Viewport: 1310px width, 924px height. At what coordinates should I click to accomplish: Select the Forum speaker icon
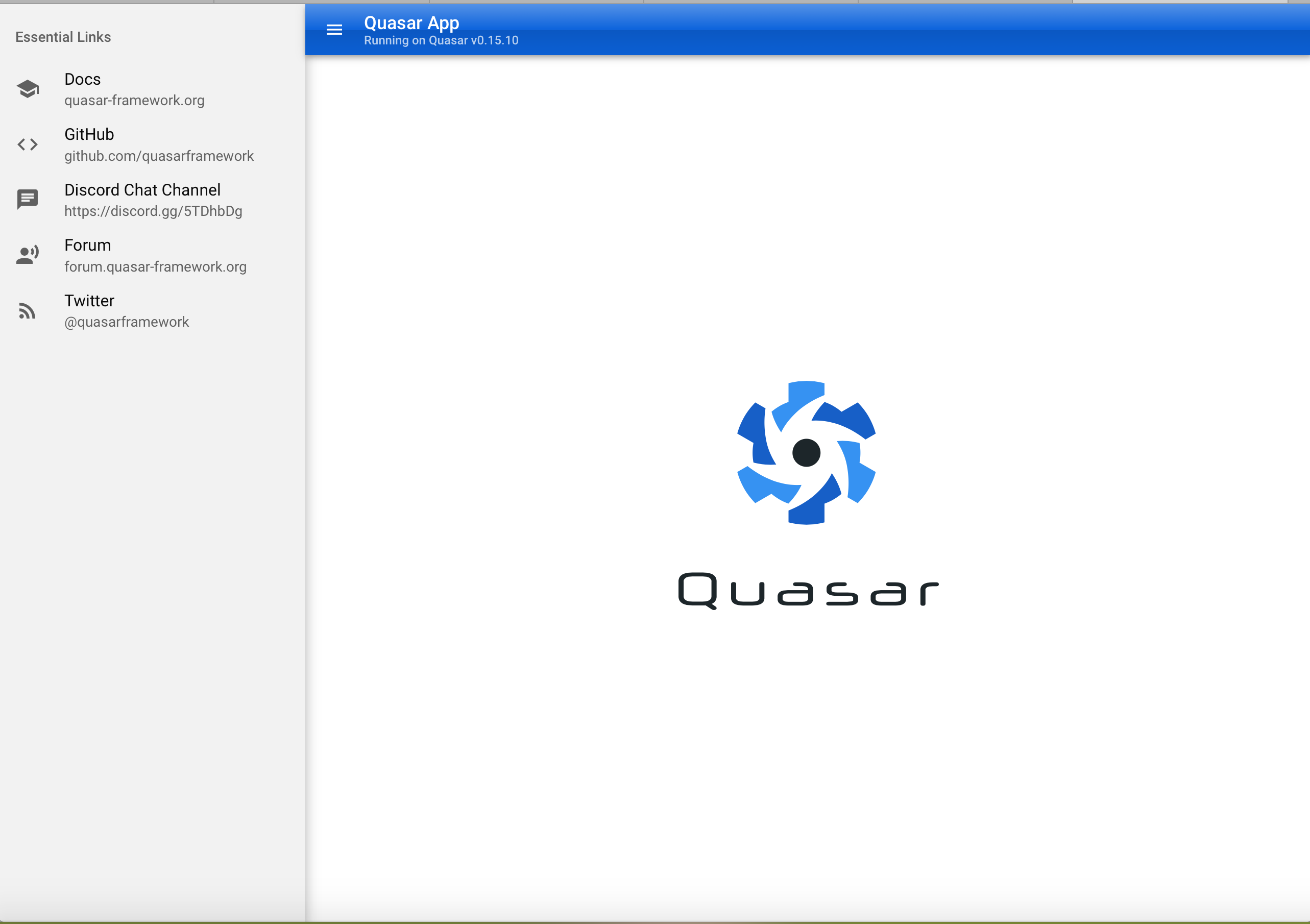[28, 254]
